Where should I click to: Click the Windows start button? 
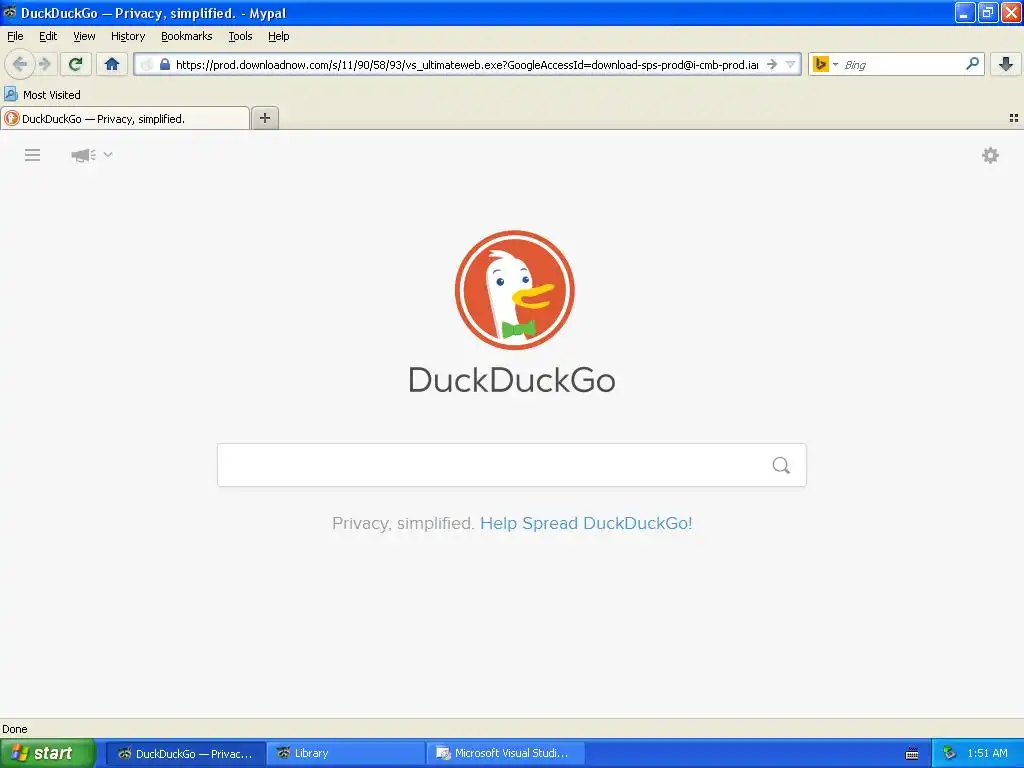click(x=48, y=753)
